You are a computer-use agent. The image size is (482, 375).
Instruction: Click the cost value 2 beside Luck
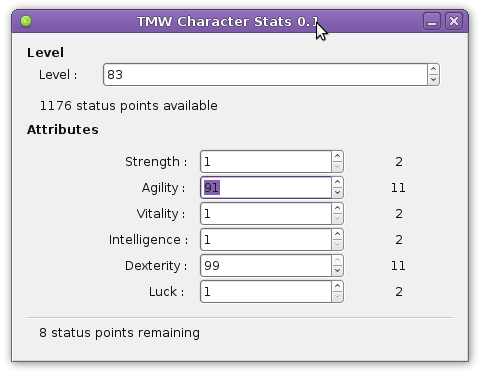pos(399,292)
